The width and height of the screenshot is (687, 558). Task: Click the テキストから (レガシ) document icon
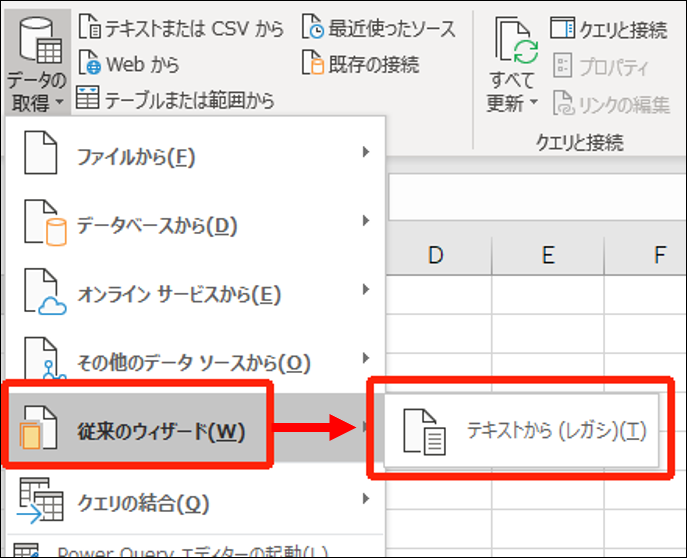424,432
